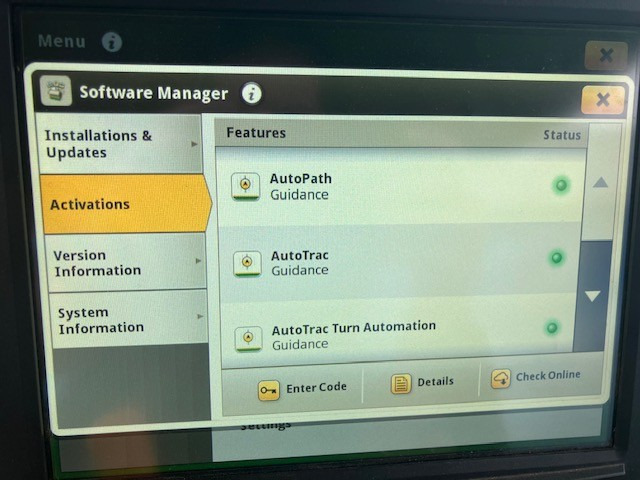Viewport: 640px width, 480px height.
Task: Expand arrow beside Version Information
Action: pyautogui.click(x=198, y=261)
